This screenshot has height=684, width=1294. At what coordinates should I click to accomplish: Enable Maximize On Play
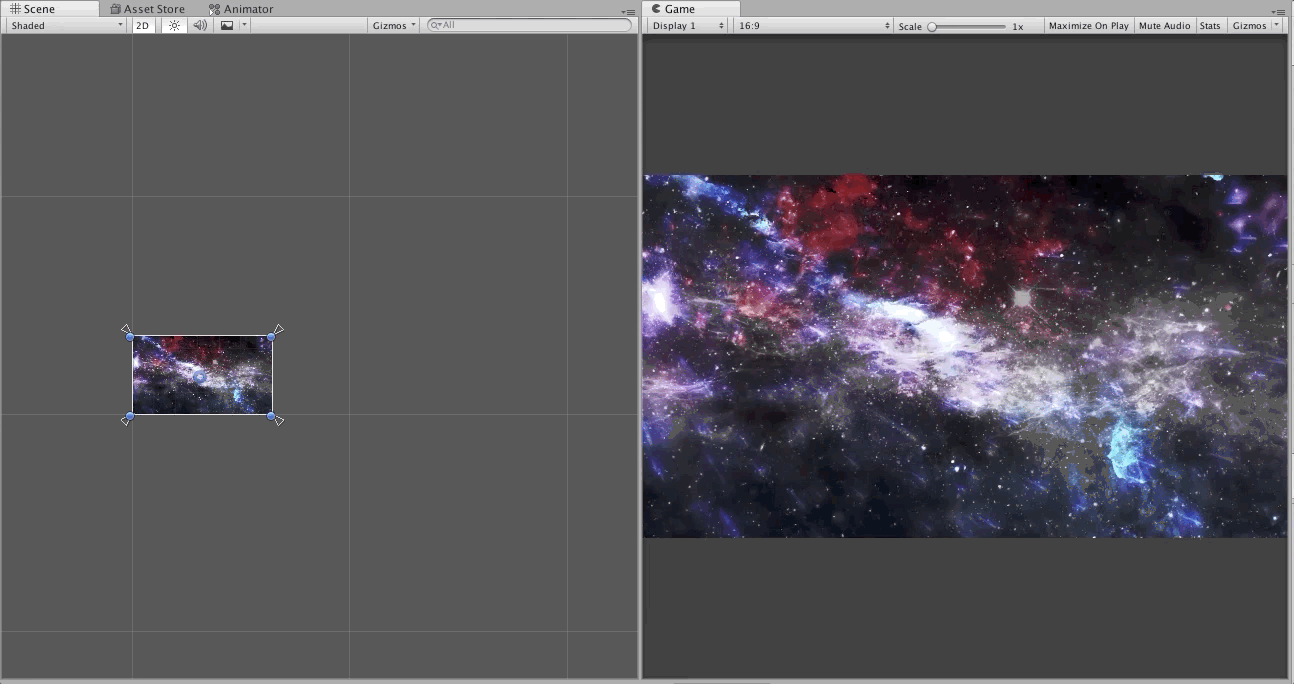1088,26
